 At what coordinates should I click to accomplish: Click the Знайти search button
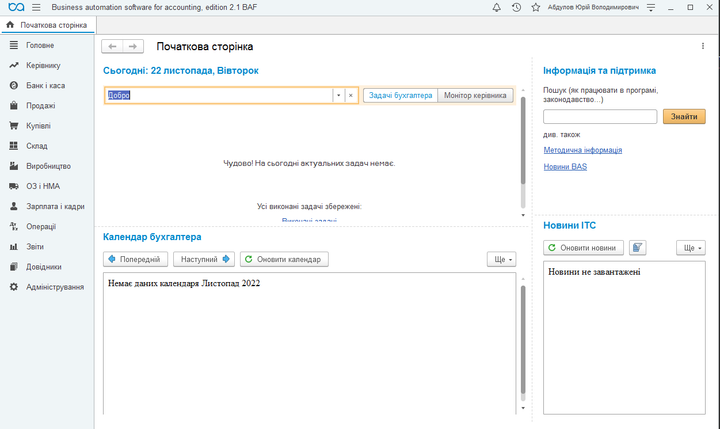[684, 117]
